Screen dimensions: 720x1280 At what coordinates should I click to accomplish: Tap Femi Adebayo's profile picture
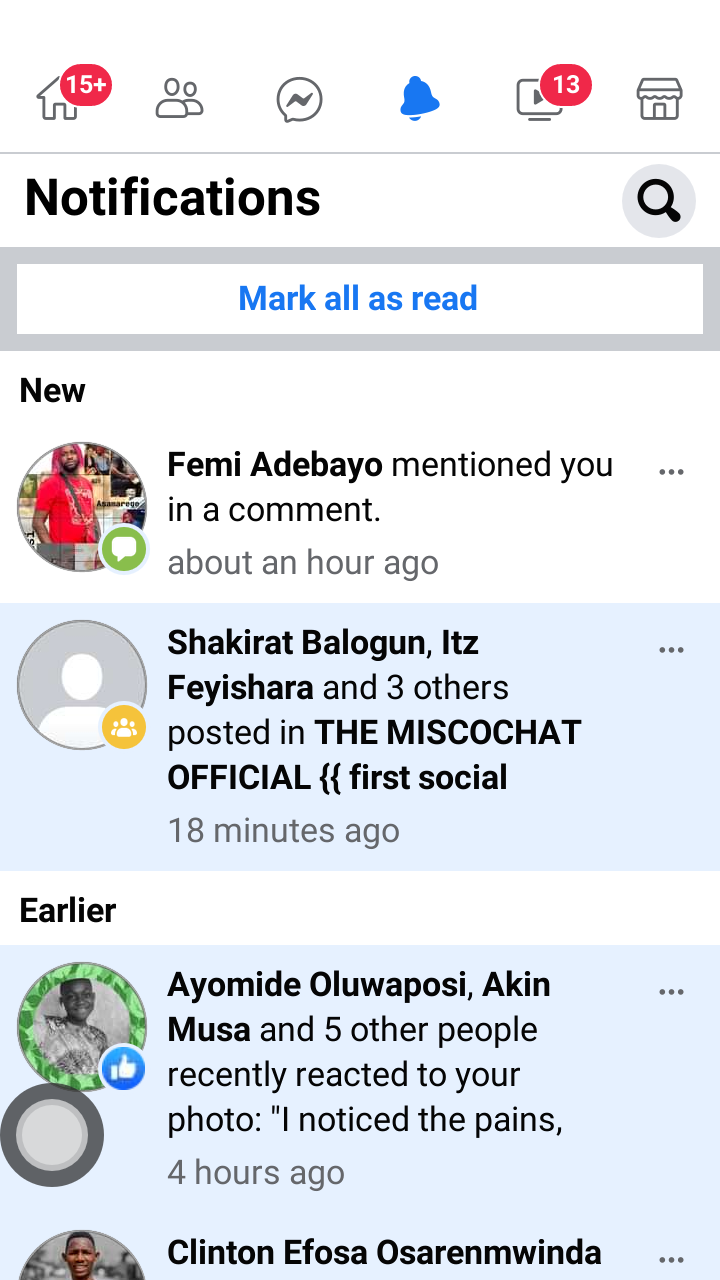click(80, 505)
